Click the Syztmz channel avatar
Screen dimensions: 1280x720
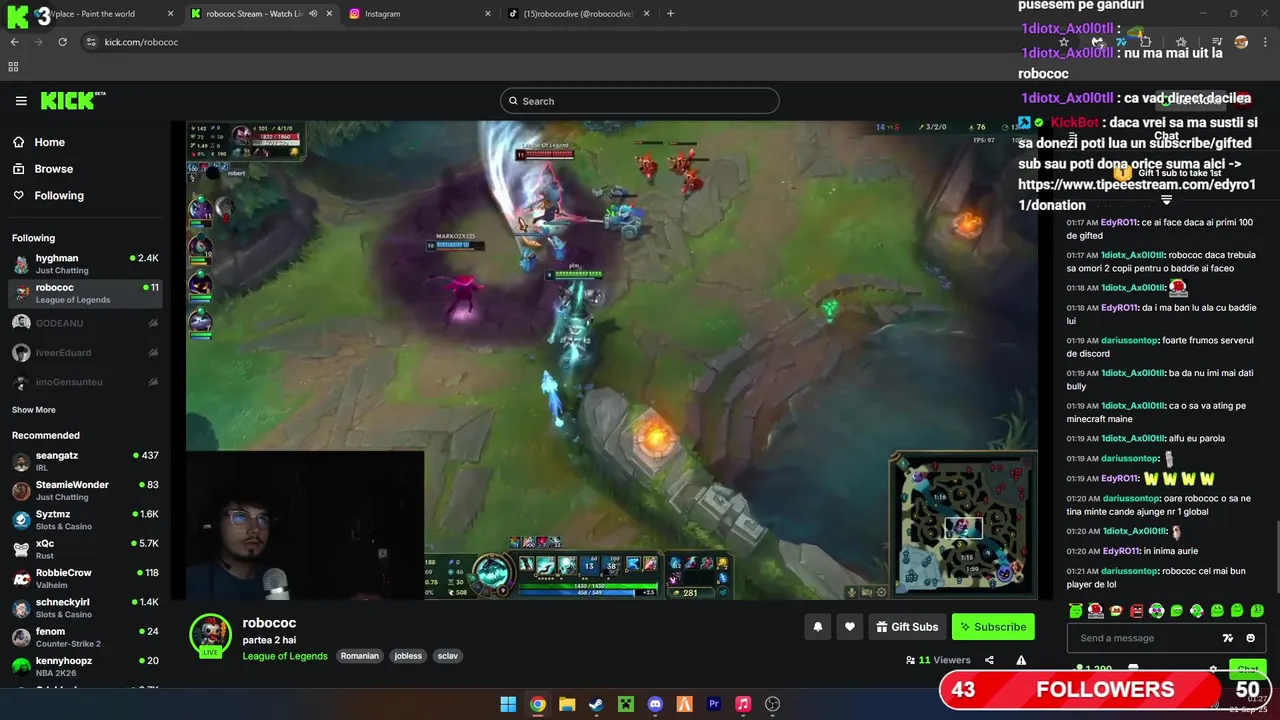pos(20,520)
